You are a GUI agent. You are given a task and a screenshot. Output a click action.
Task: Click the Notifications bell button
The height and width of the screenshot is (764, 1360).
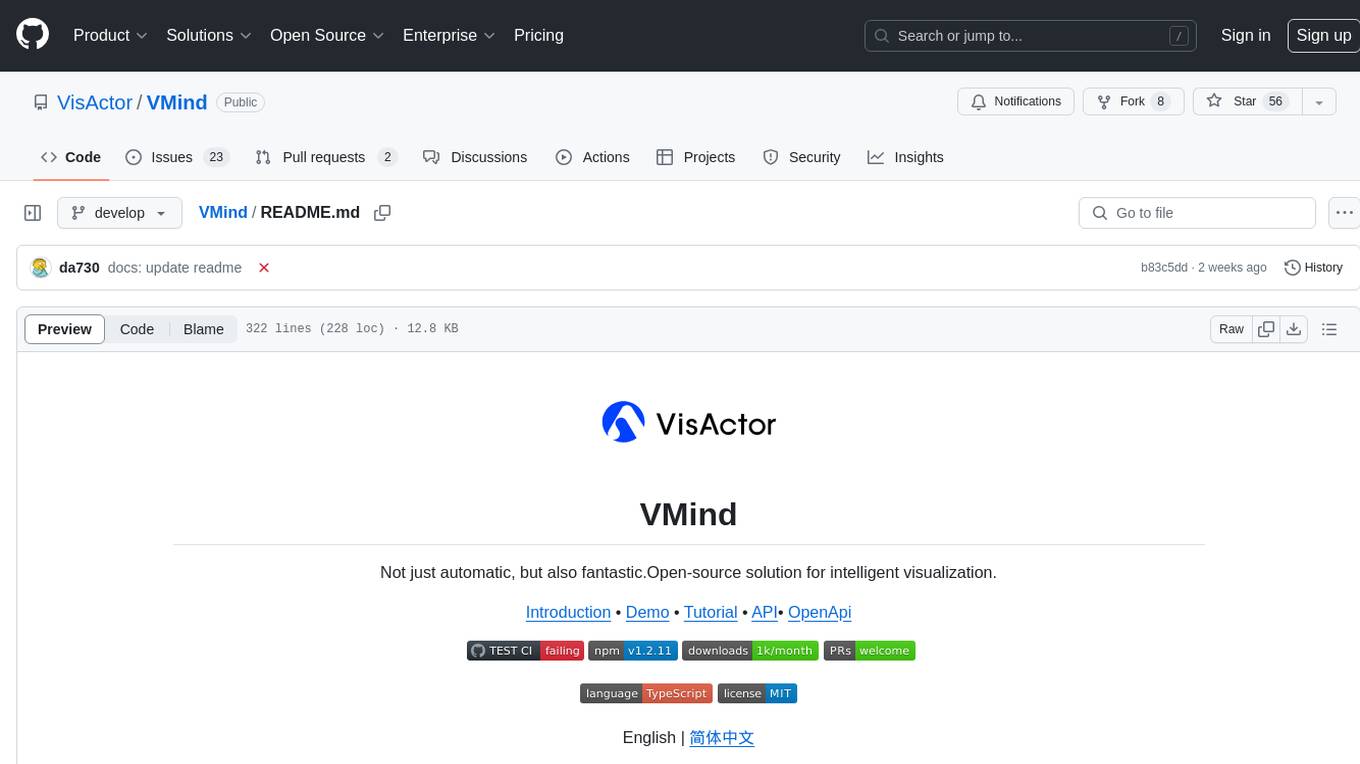tap(1016, 102)
